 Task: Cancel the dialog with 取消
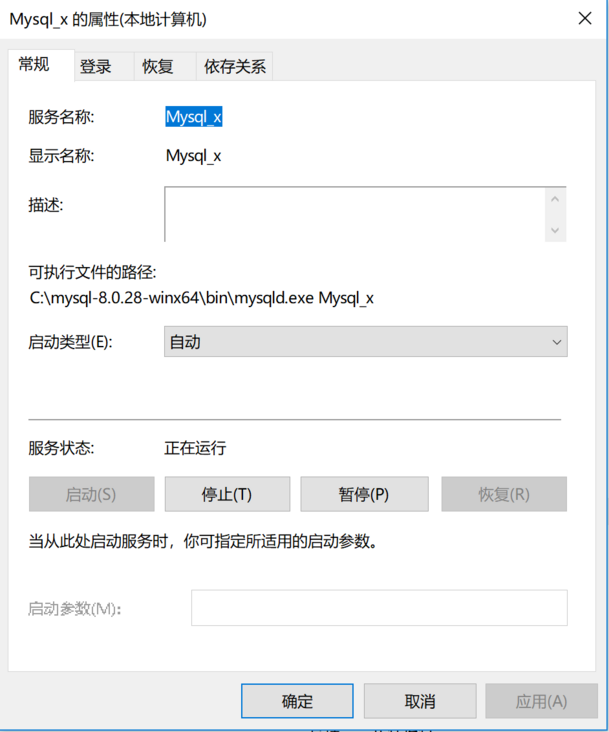(420, 701)
